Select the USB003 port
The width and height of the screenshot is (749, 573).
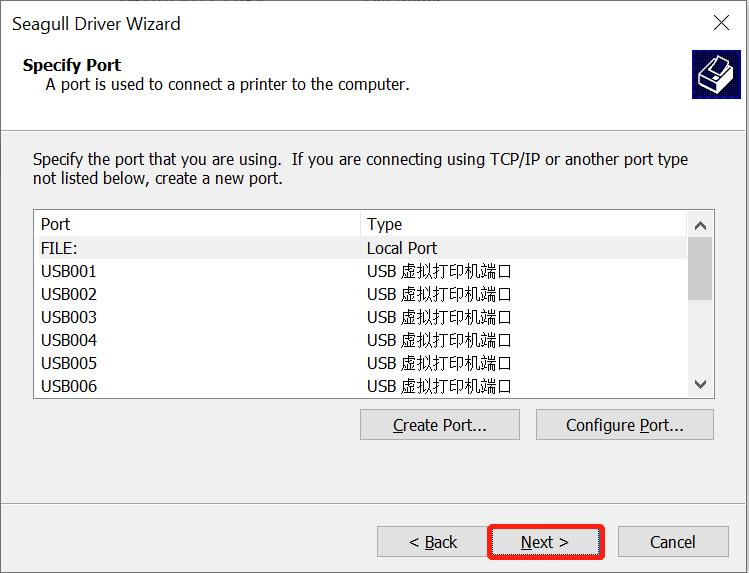(363, 317)
